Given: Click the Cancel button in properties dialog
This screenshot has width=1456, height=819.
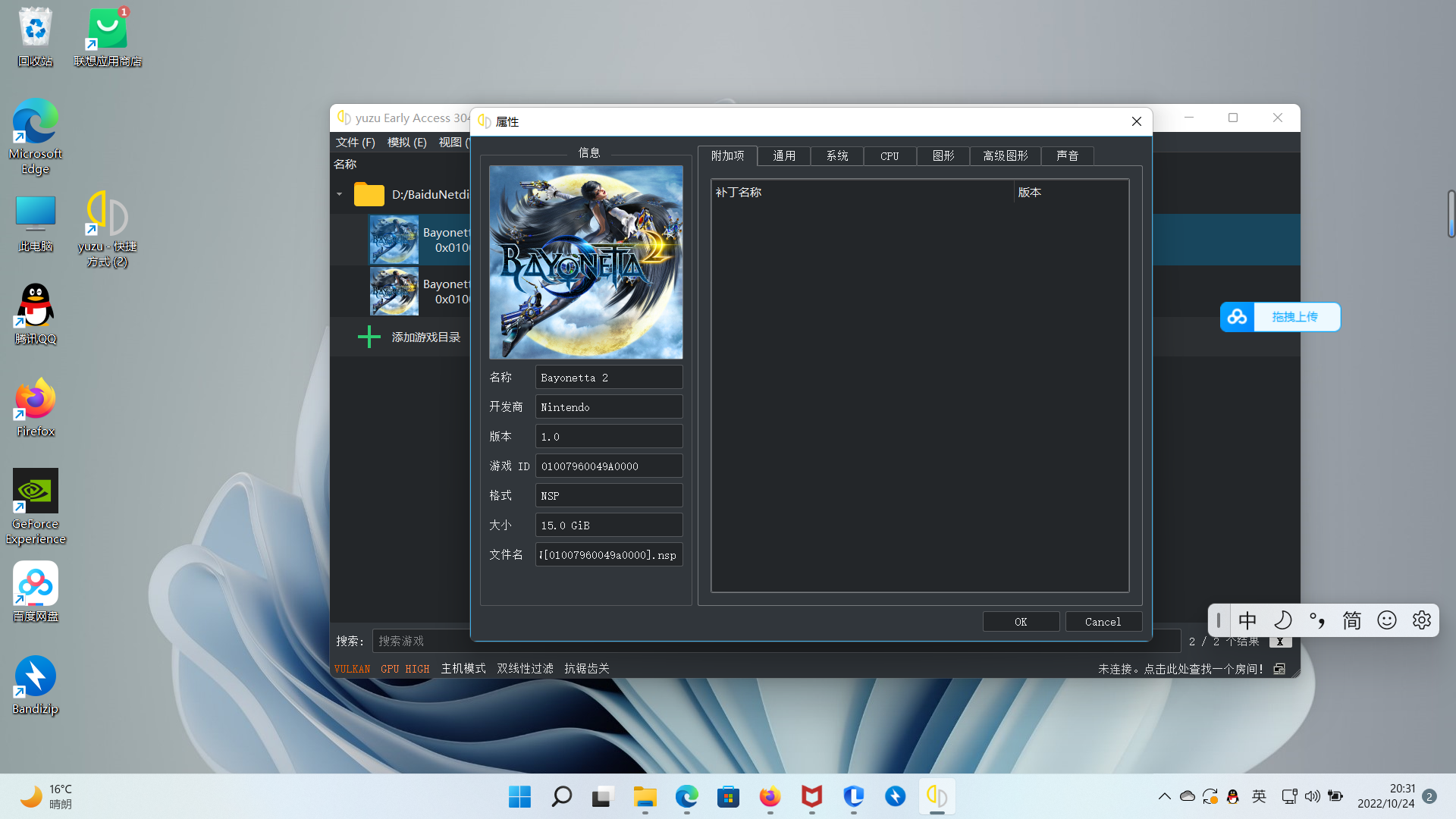Looking at the screenshot, I should coord(1103,622).
